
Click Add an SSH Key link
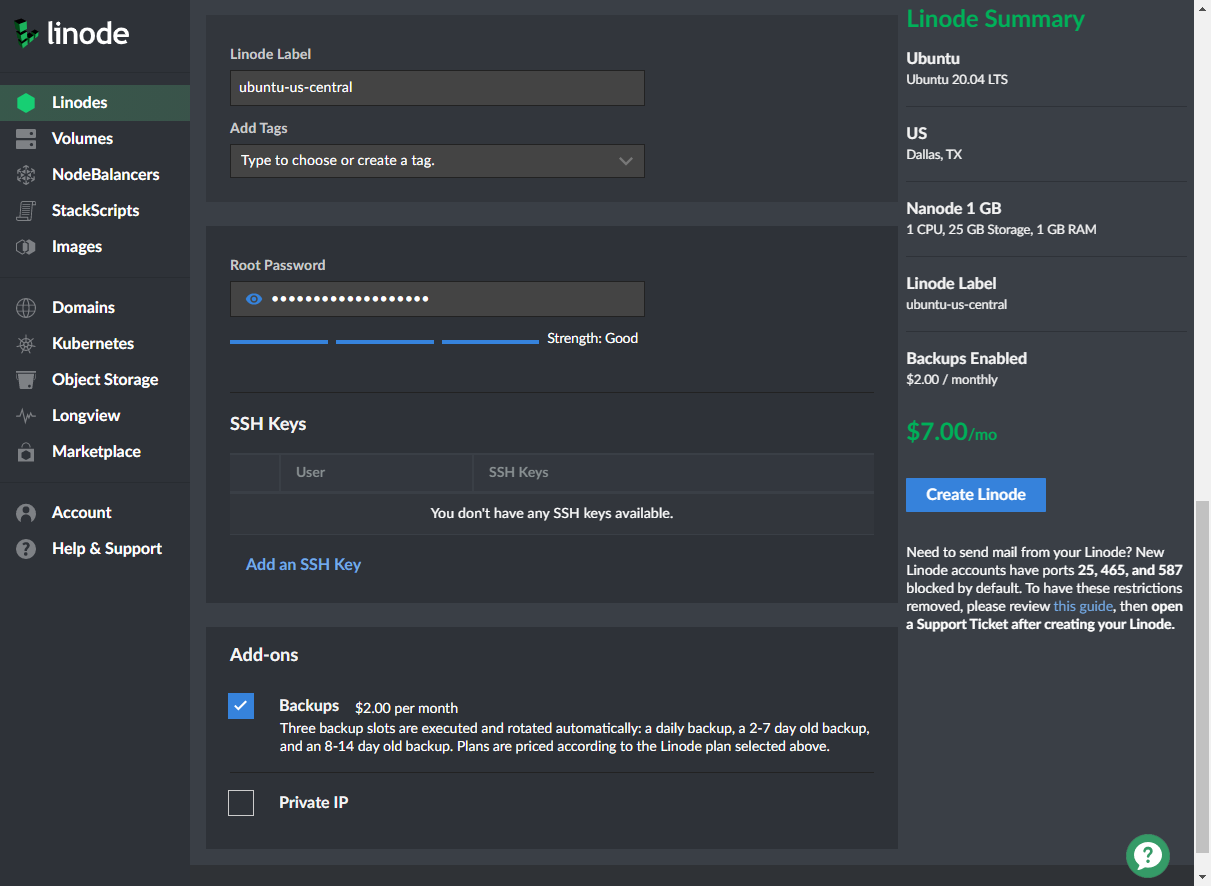click(303, 565)
